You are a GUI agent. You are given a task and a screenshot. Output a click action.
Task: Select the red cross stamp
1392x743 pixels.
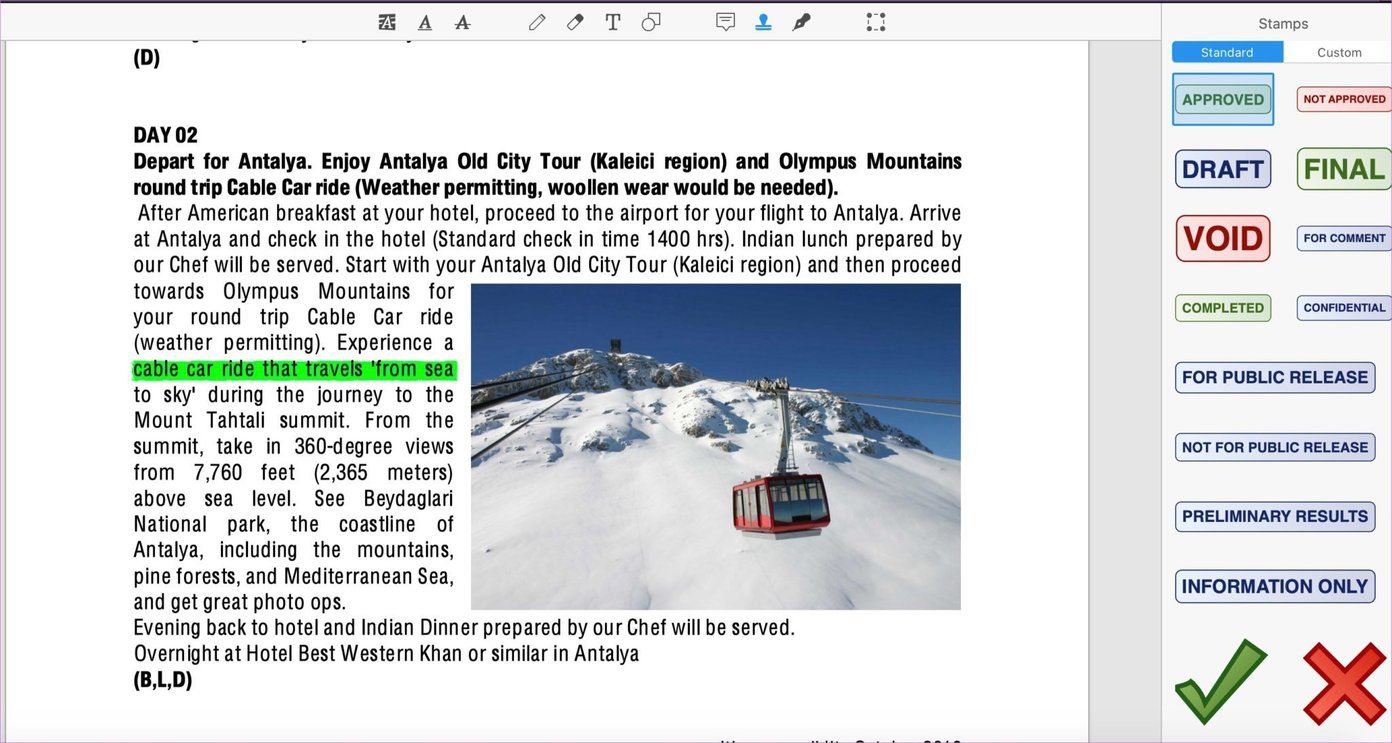click(1345, 684)
